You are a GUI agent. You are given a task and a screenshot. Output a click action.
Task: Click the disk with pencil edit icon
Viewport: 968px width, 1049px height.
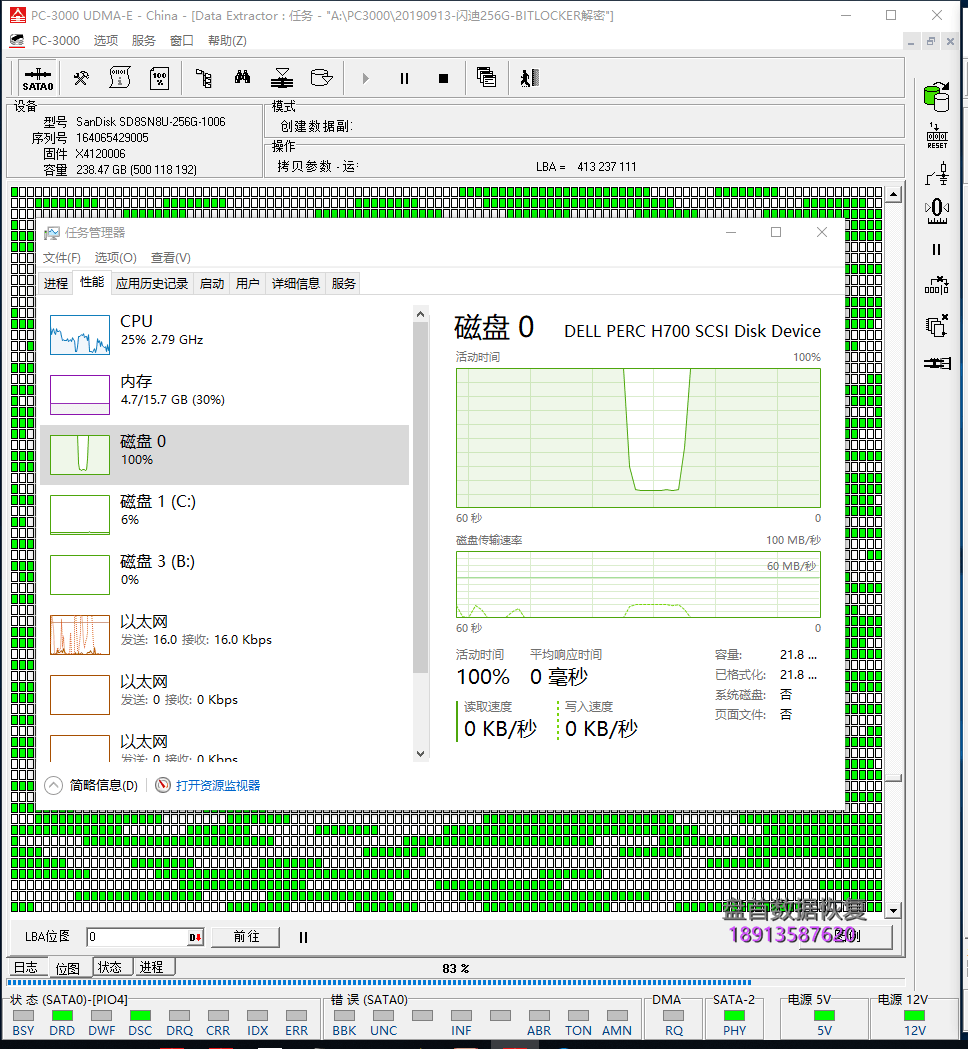point(322,78)
